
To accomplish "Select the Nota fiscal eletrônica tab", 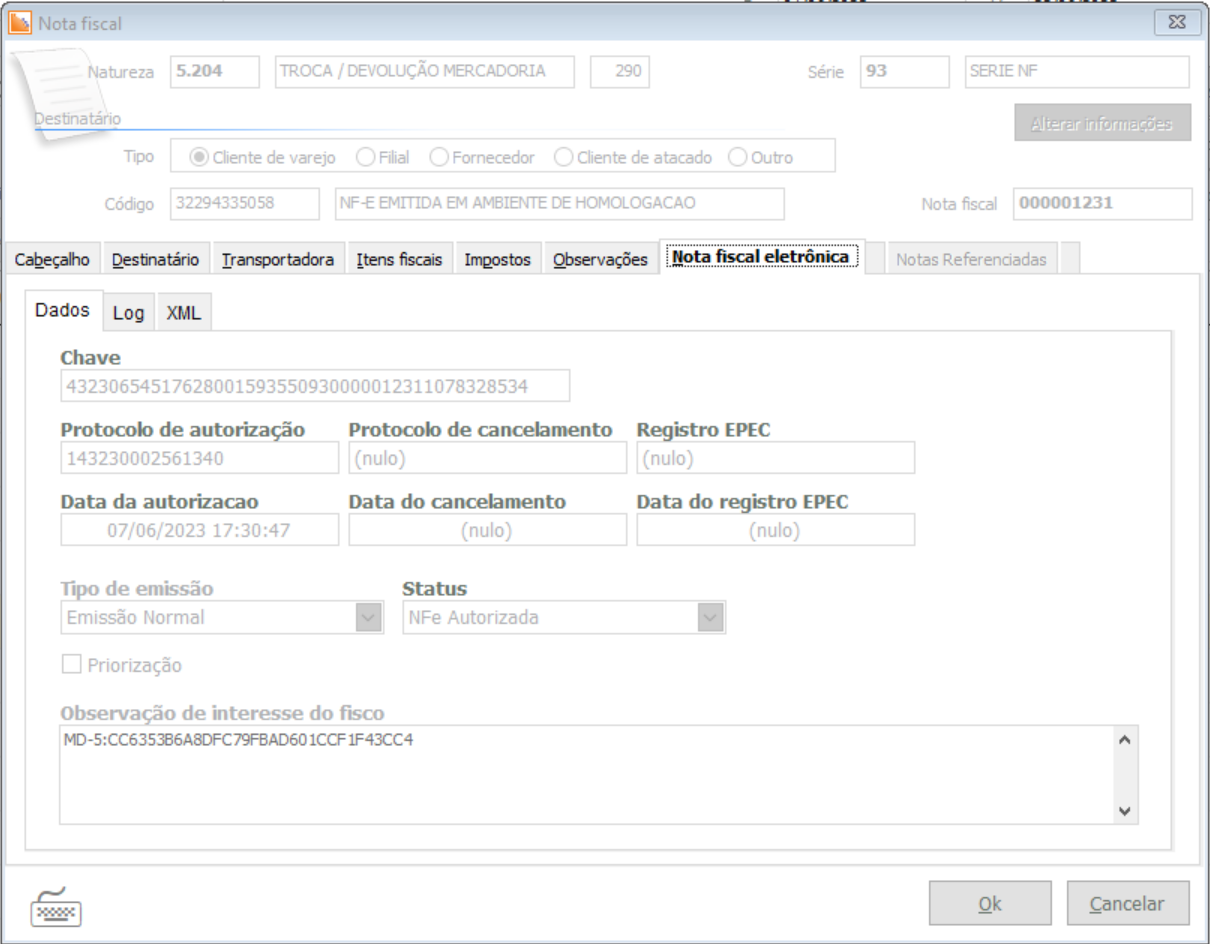I will (761, 257).
